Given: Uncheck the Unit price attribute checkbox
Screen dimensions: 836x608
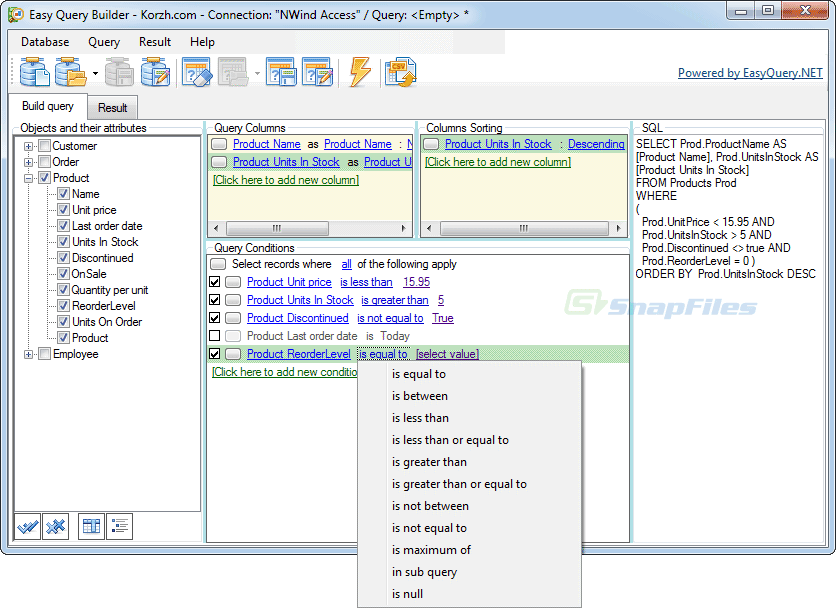Looking at the screenshot, I should click(63, 210).
